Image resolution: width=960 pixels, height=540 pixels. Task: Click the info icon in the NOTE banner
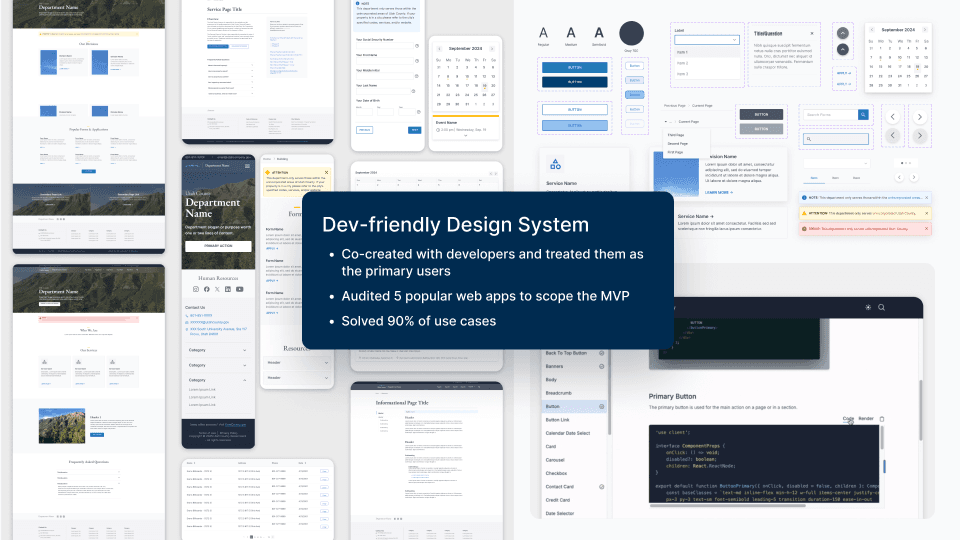click(x=804, y=198)
